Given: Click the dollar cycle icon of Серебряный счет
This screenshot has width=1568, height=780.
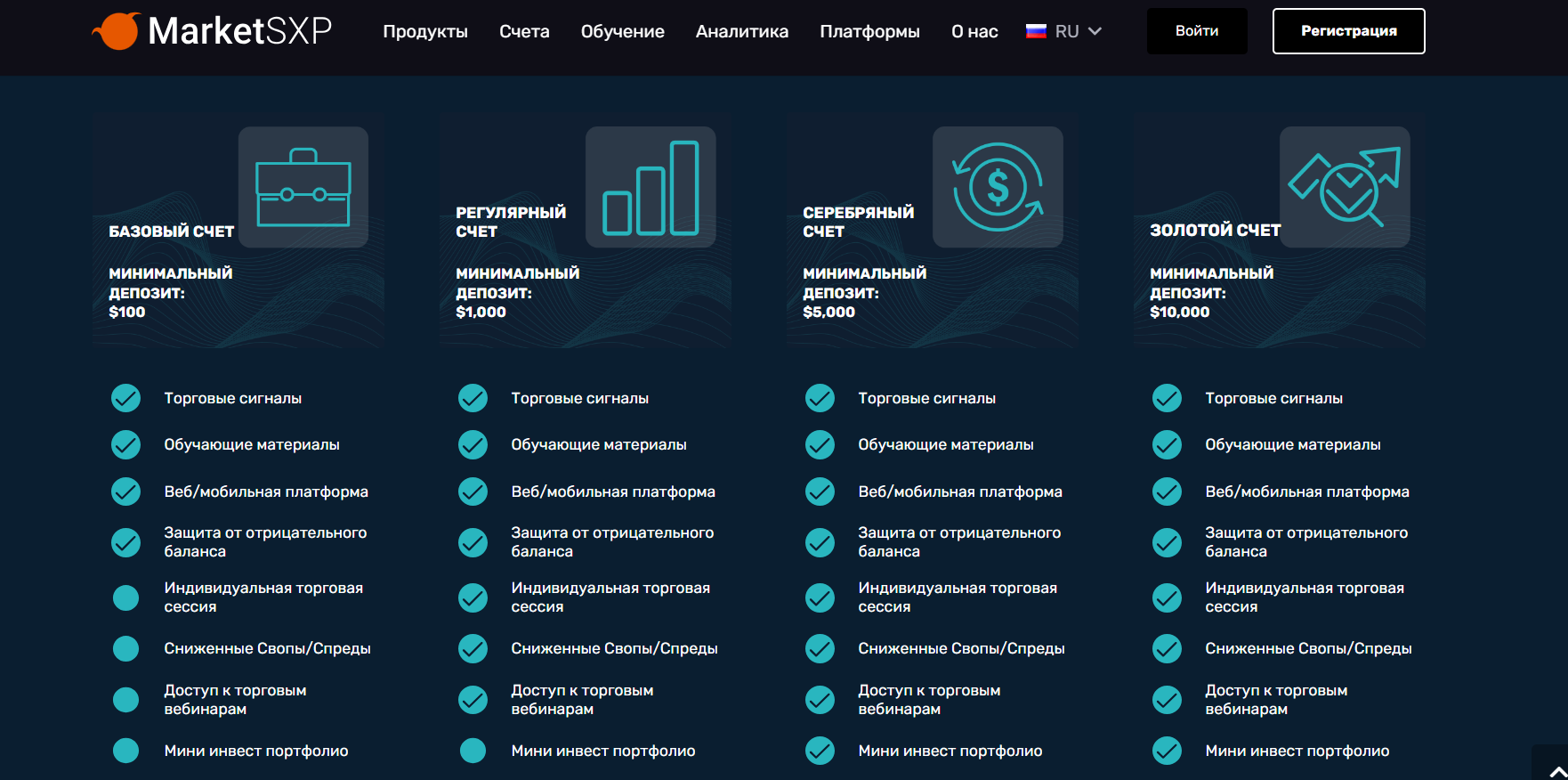Looking at the screenshot, I should tap(998, 187).
